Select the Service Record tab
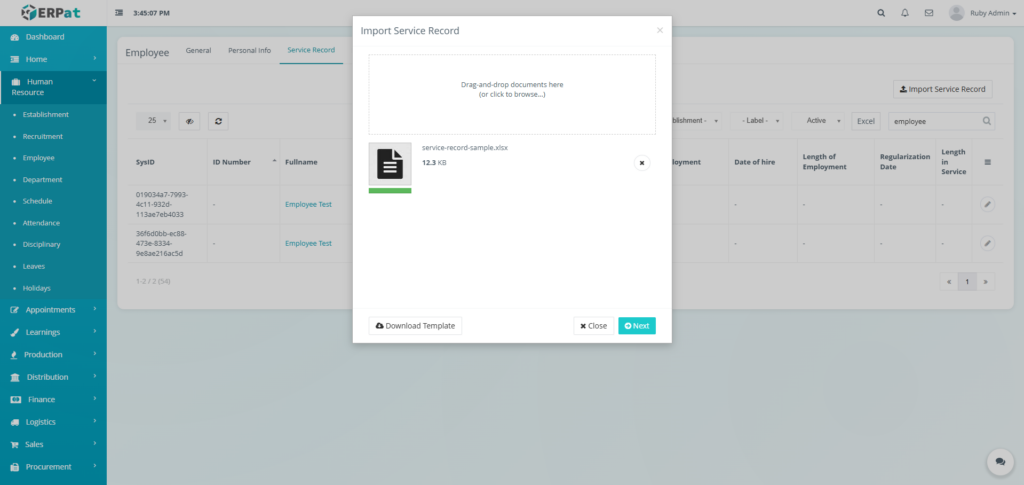1024x485 pixels. tap(311, 50)
